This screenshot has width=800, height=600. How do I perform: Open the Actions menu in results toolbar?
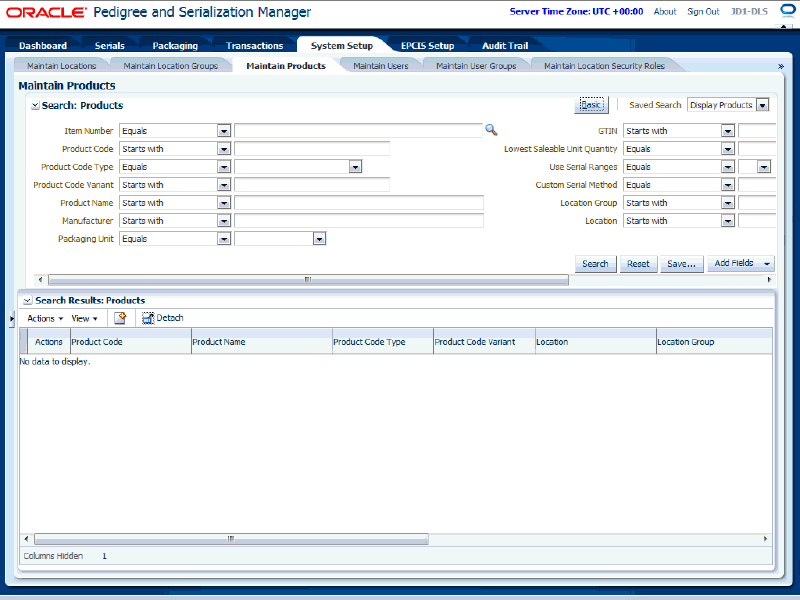click(45, 318)
